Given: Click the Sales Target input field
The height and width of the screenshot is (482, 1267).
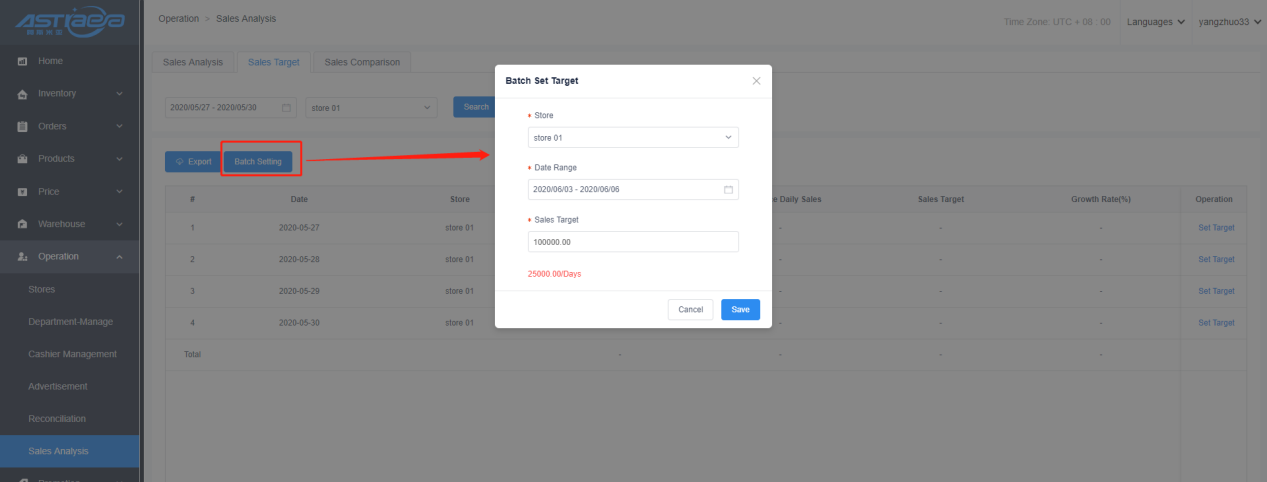Looking at the screenshot, I should point(632,242).
